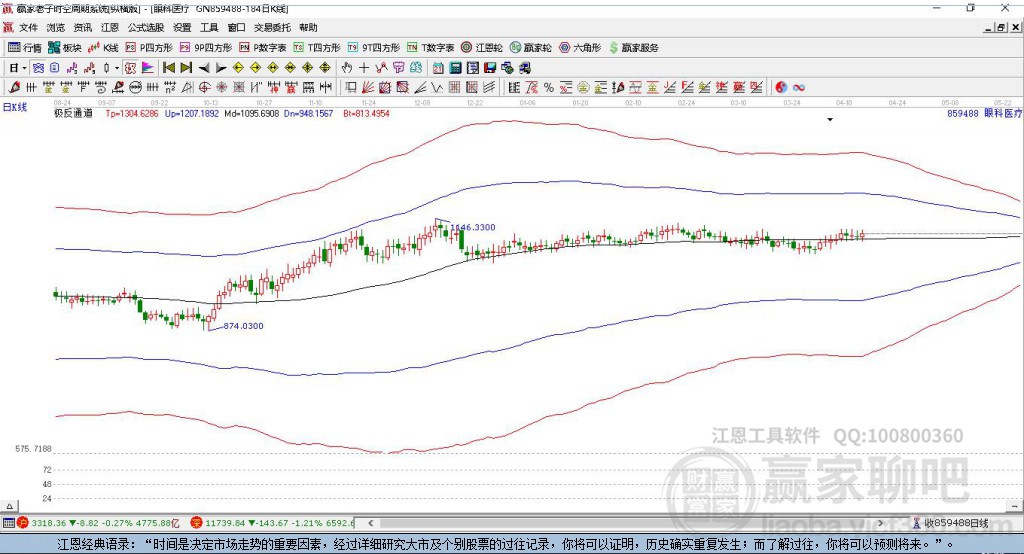1024x554 pixels.
Task: Expand the candlestick style dropdown arrow
Action: click(117, 68)
